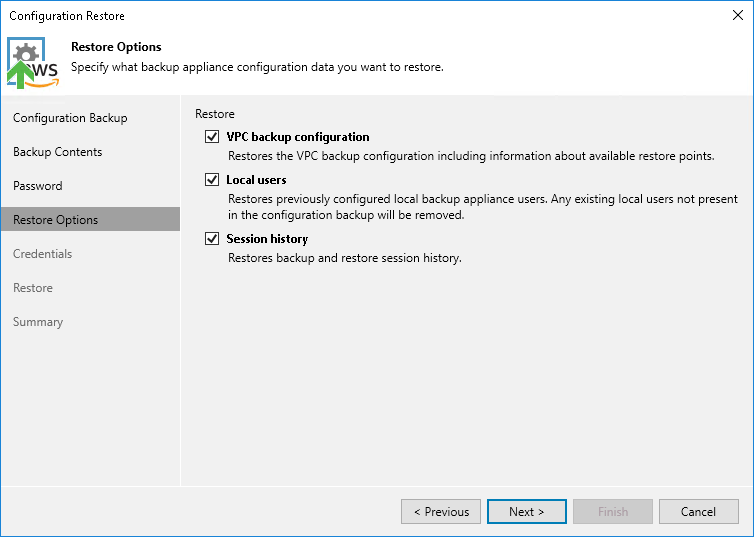This screenshot has height=537, width=754.
Task: Click the VPC backup configuration label
Action: 298,137
